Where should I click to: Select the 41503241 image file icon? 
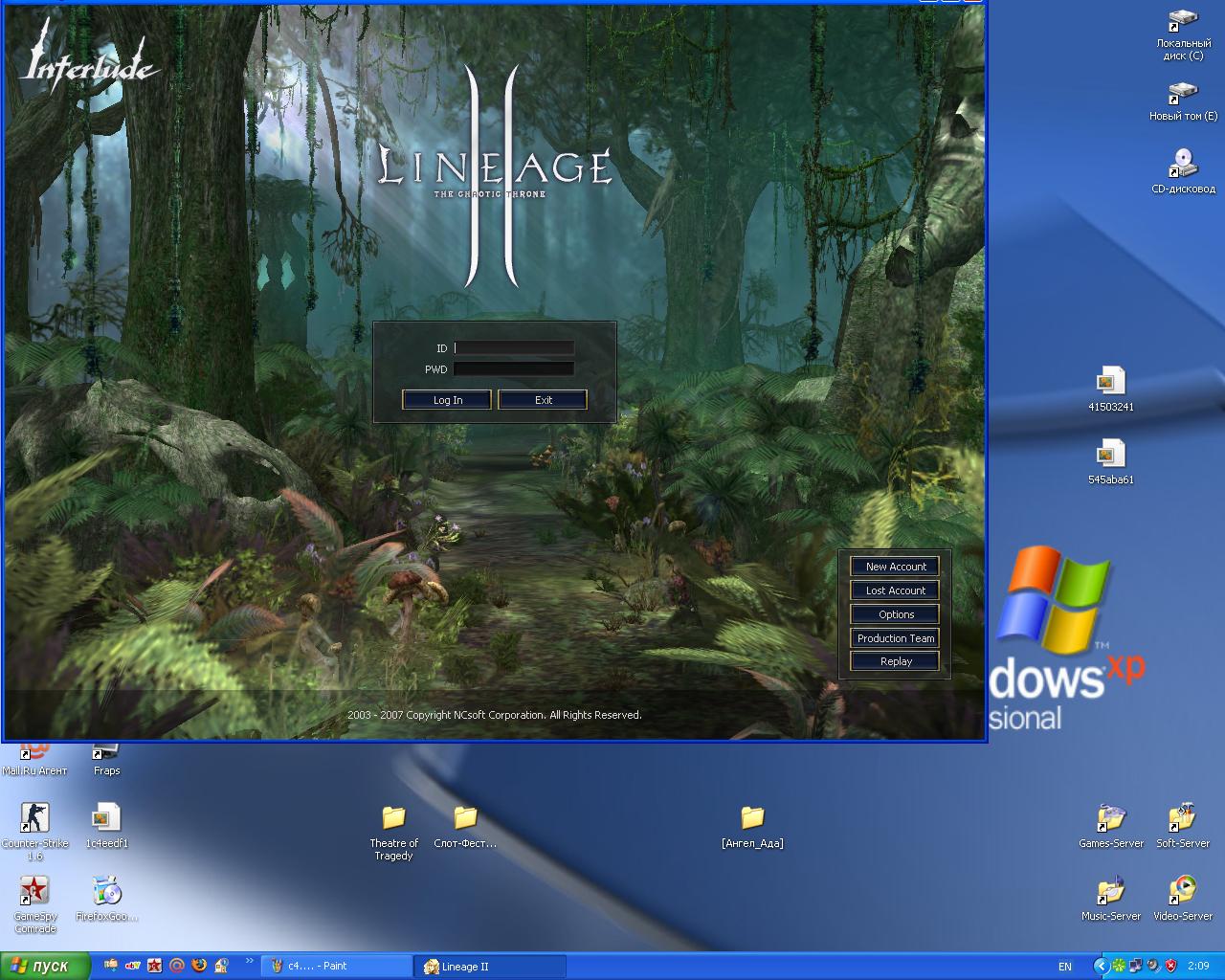point(1110,389)
